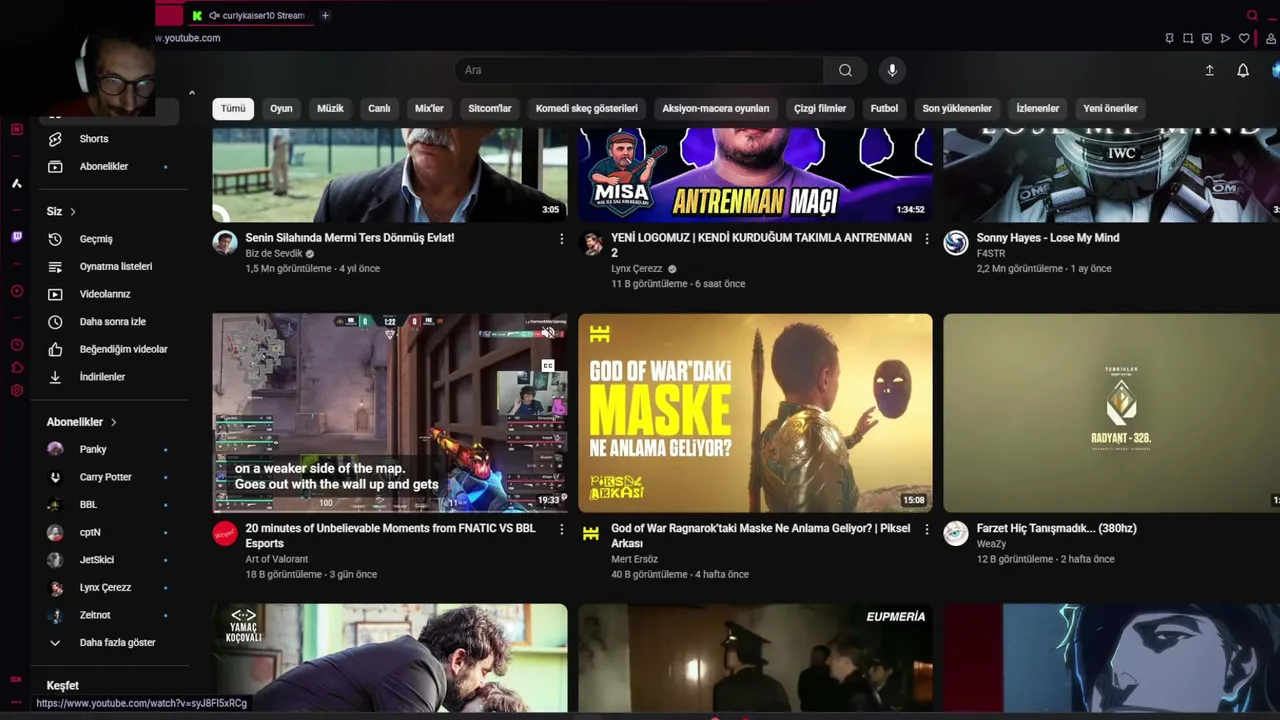Viewport: 1280px width, 720px height.
Task: Click the voice search microphone icon
Action: click(x=892, y=70)
